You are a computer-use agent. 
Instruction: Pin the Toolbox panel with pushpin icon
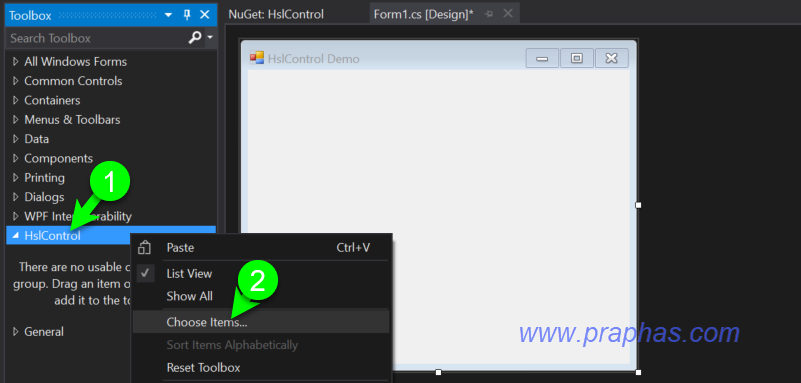pyautogui.click(x=186, y=15)
